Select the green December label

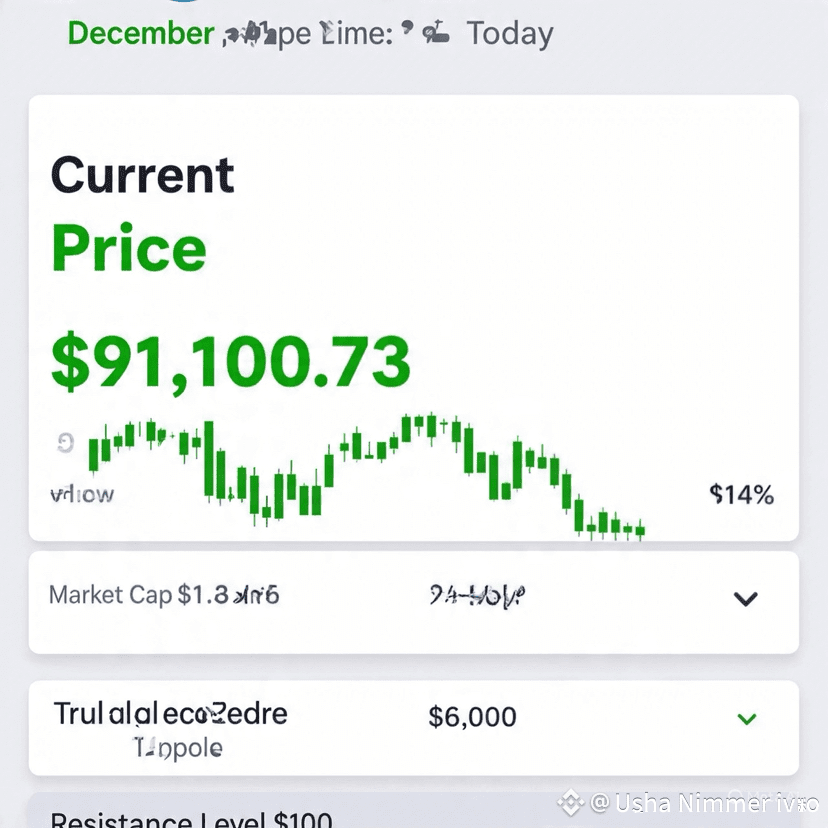(x=140, y=33)
